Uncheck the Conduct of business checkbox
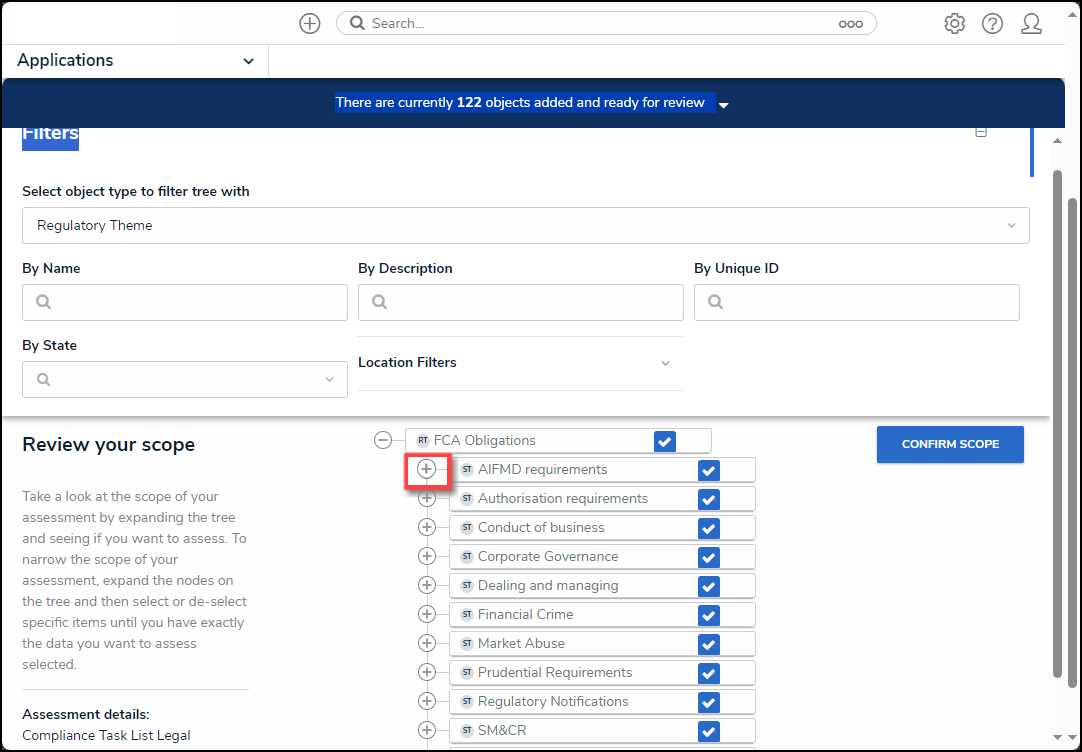 click(709, 528)
